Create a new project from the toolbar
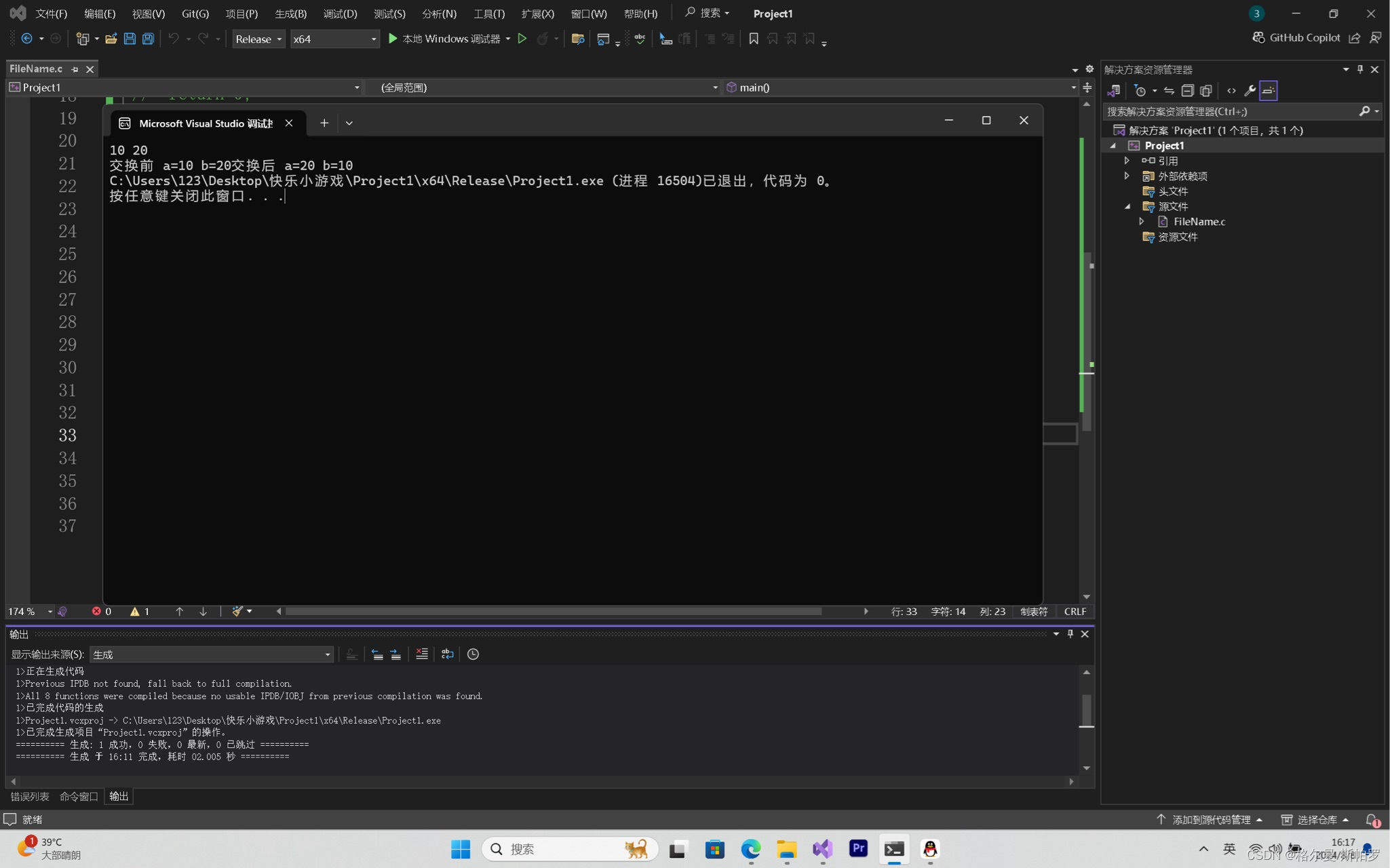This screenshot has width=1390, height=868. [82, 39]
